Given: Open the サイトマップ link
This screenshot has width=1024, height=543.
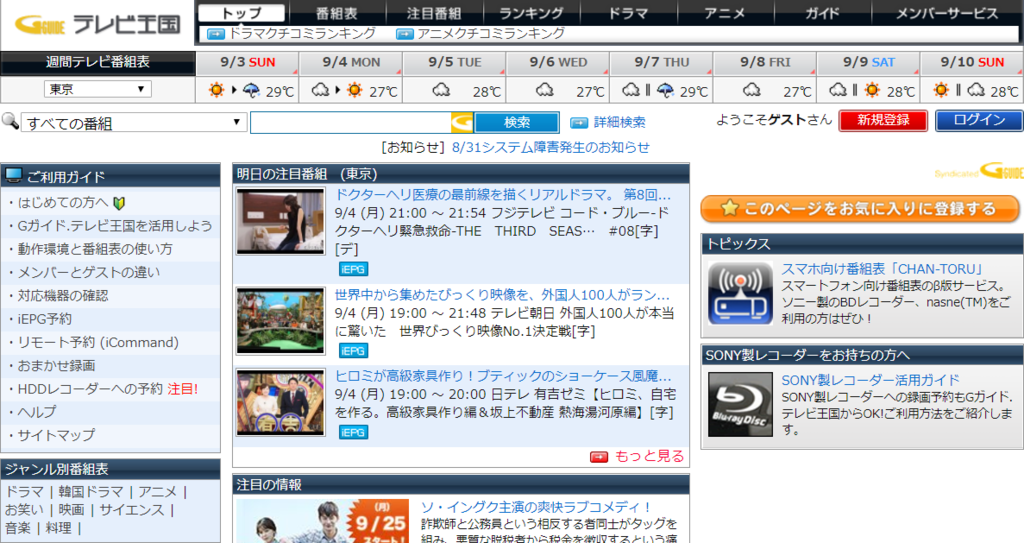Looking at the screenshot, I should point(56,435).
